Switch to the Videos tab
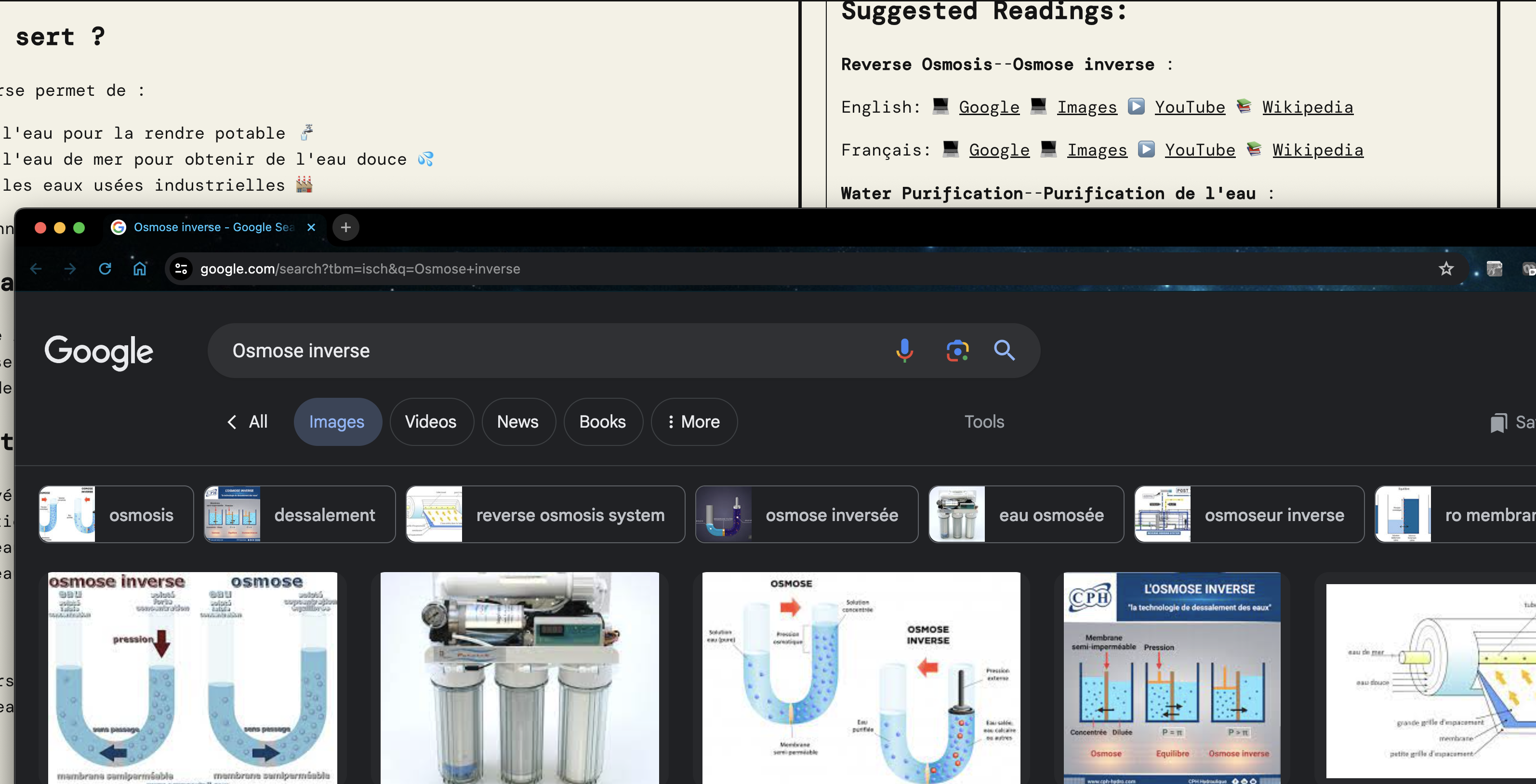The width and height of the screenshot is (1536, 784). (x=431, y=421)
